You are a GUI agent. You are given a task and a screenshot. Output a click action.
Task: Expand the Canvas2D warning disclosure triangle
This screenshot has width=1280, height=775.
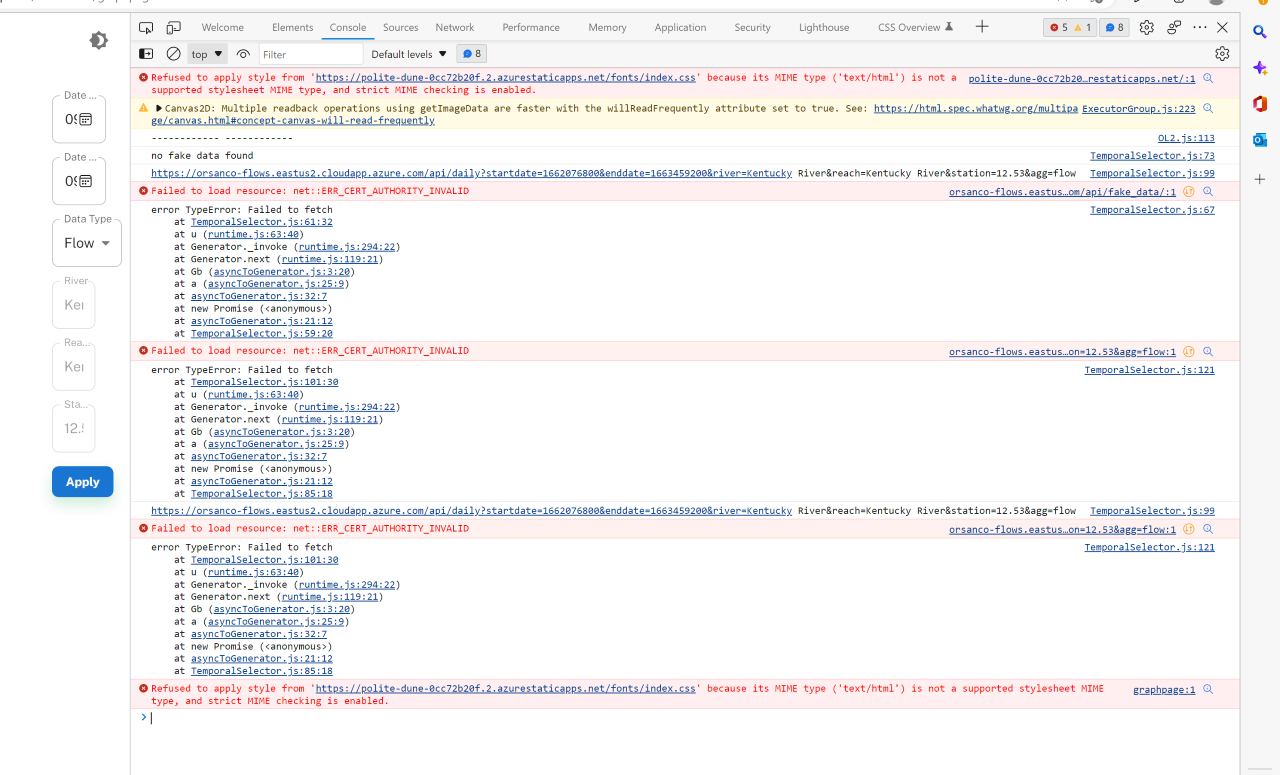pyautogui.click(x=159, y=108)
